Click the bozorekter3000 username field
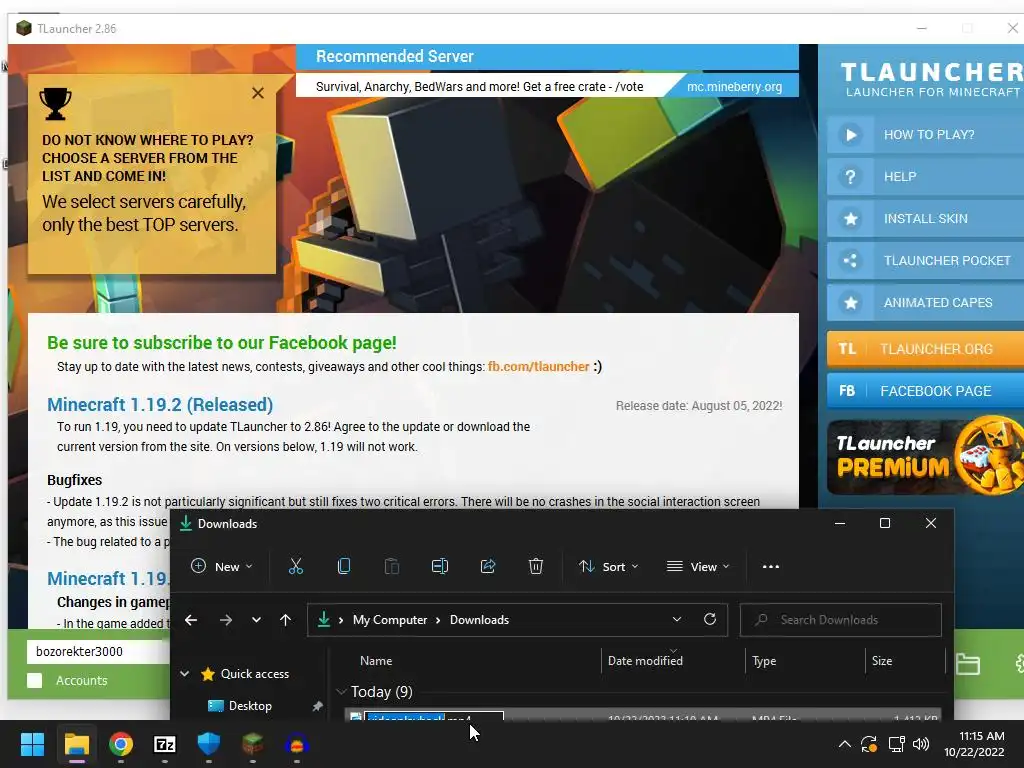This screenshot has height=768, width=1024. 98,651
